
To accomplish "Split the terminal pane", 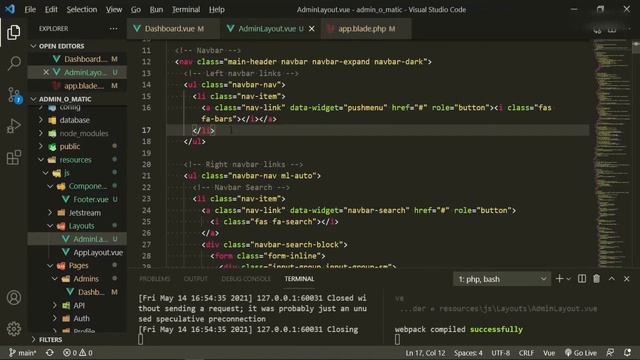I will (x=582, y=279).
